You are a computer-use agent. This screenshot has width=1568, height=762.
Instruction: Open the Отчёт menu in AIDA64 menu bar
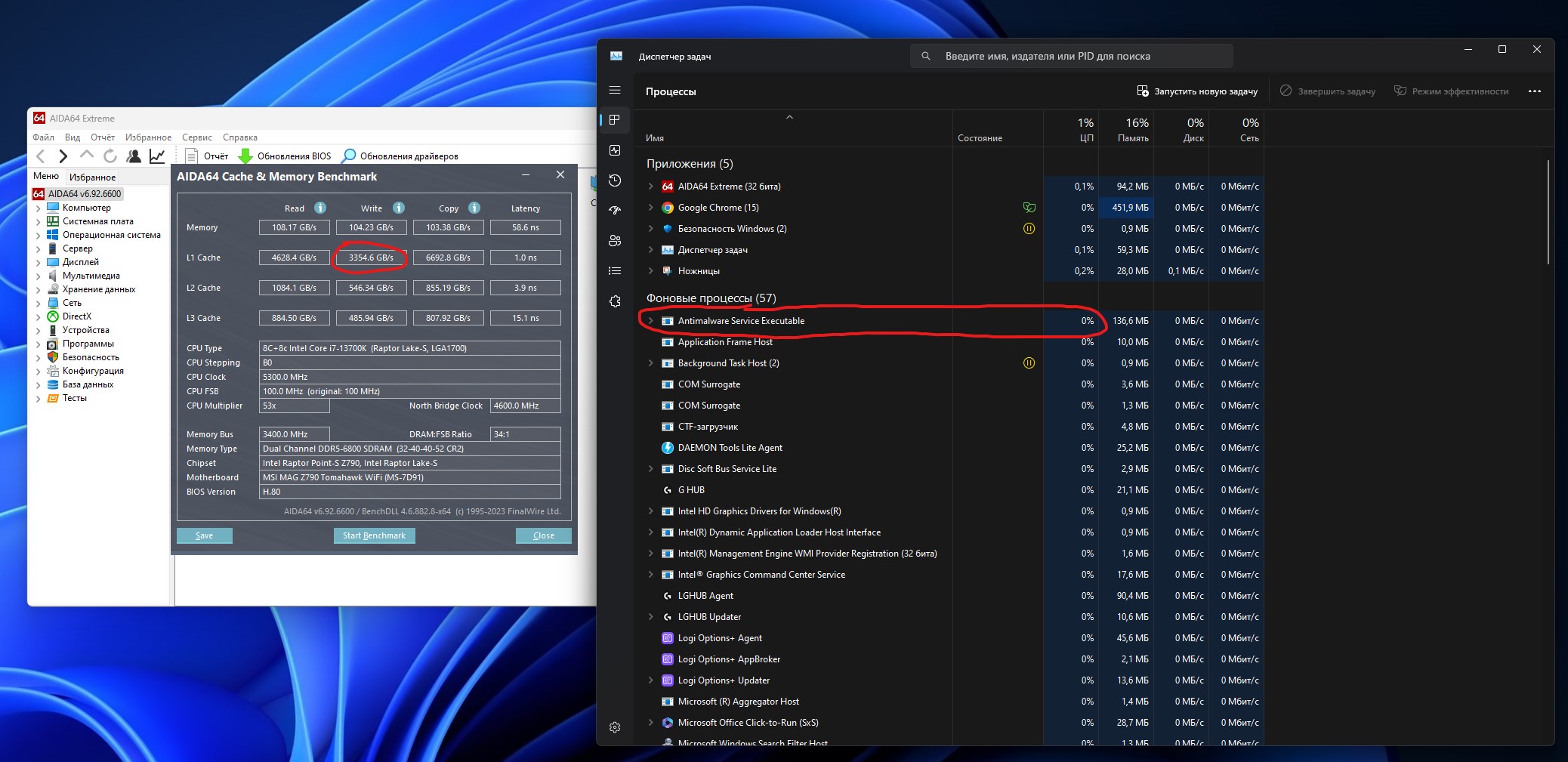[103, 137]
